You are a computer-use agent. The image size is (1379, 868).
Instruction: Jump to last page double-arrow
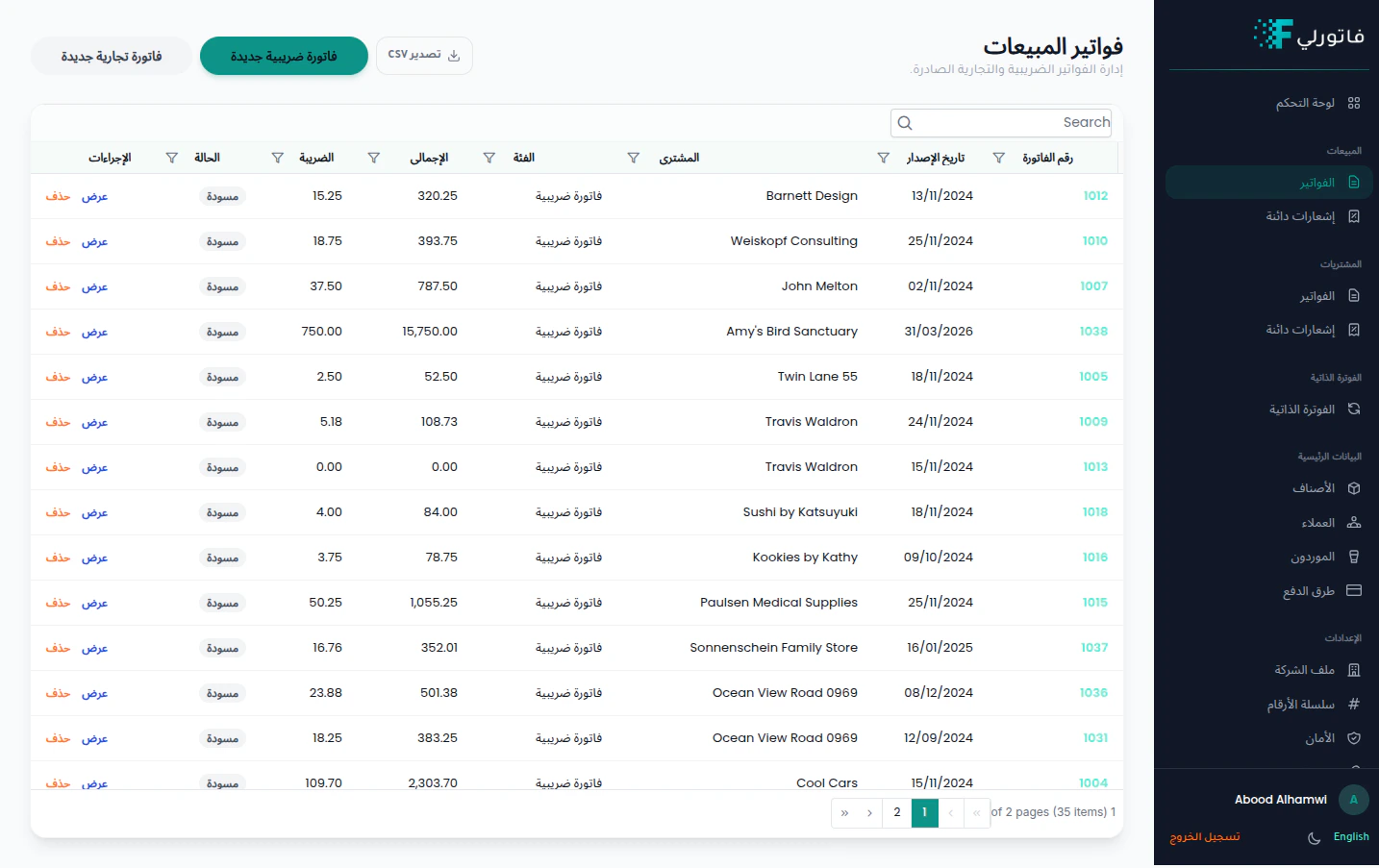point(844,813)
